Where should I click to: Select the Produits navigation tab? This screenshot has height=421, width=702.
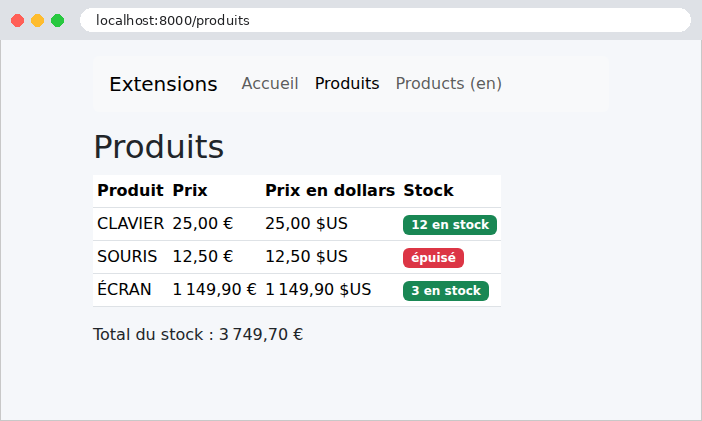coord(347,84)
